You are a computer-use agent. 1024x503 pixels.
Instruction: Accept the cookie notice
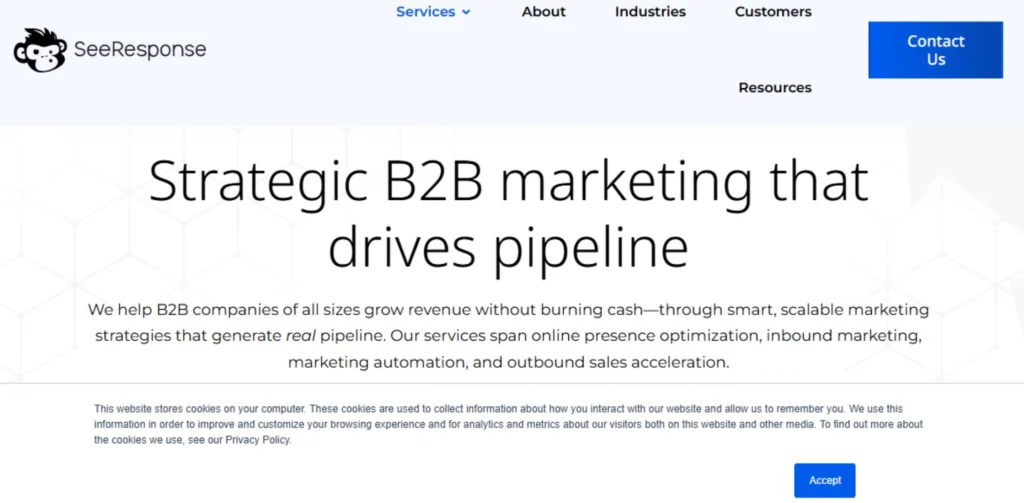point(825,480)
